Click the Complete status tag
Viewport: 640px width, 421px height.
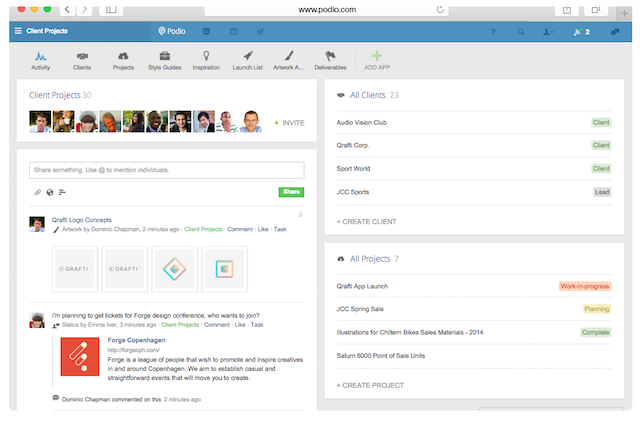(x=596, y=332)
